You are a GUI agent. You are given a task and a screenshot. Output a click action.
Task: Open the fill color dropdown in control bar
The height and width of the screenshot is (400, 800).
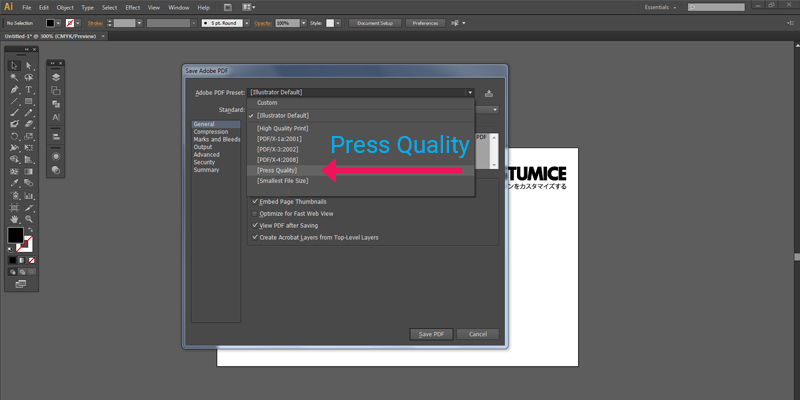tap(58, 23)
